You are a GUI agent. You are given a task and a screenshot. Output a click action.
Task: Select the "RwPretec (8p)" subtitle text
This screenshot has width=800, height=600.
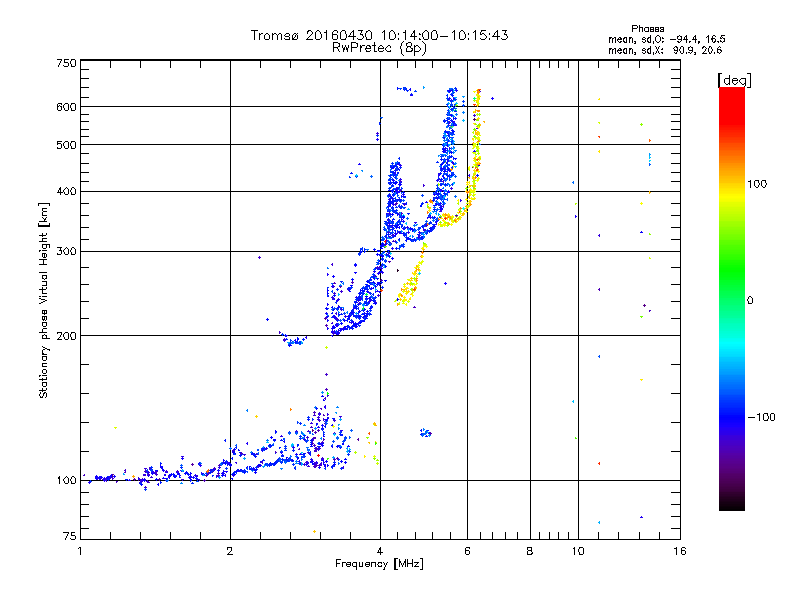379,48
